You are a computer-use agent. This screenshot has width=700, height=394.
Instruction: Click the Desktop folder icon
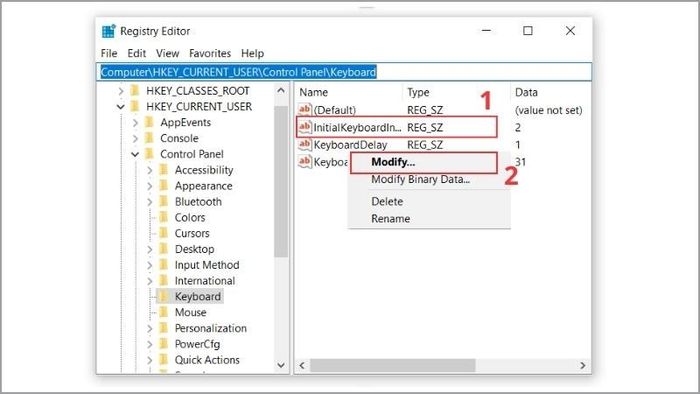pyautogui.click(x=164, y=249)
